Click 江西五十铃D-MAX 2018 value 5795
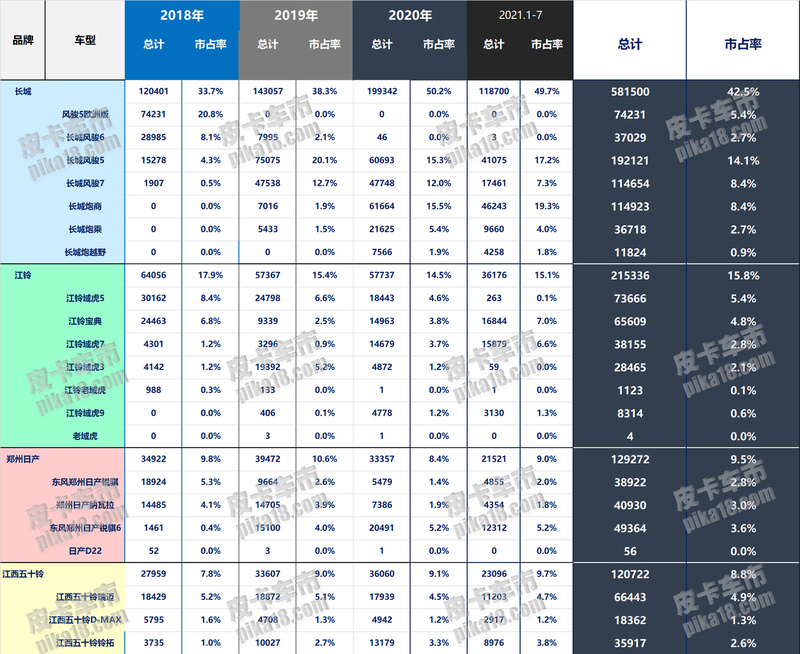800x654 pixels. 154,620
